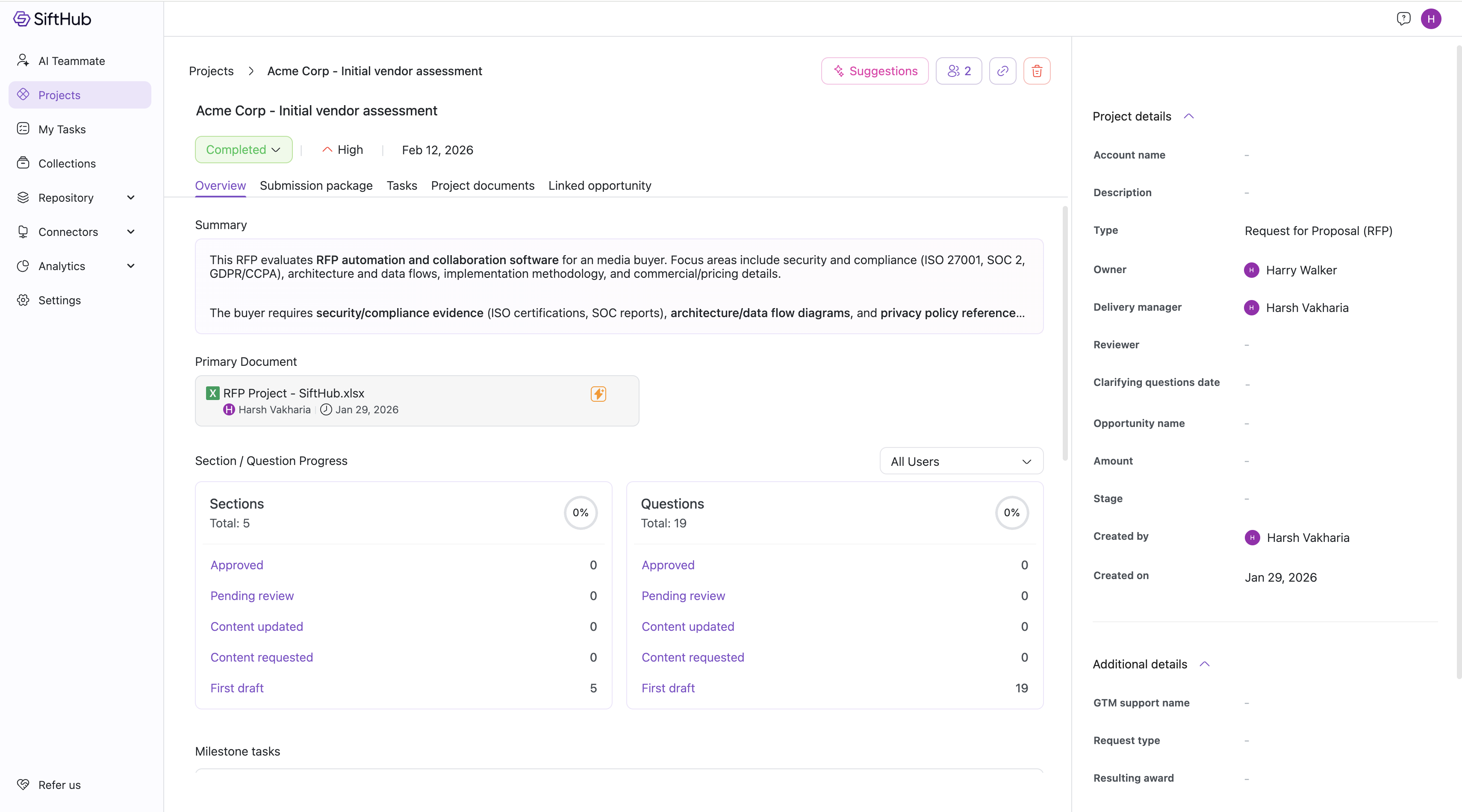Switch to the Linked opportunity tab

click(x=599, y=185)
